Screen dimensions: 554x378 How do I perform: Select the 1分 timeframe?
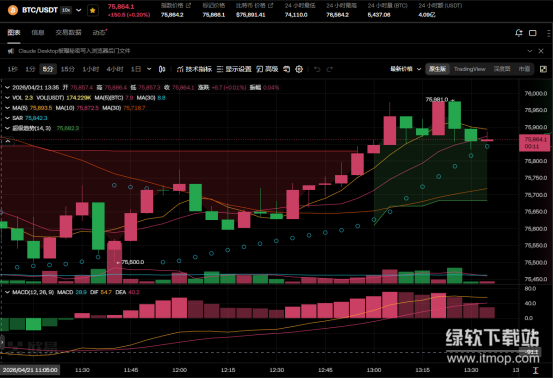click(x=30, y=69)
